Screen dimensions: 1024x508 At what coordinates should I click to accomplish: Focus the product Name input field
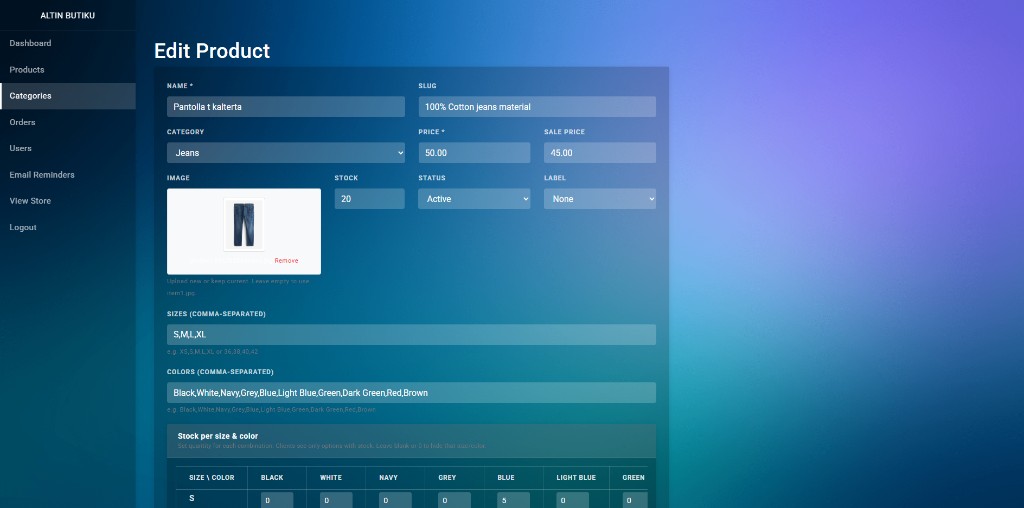click(285, 107)
